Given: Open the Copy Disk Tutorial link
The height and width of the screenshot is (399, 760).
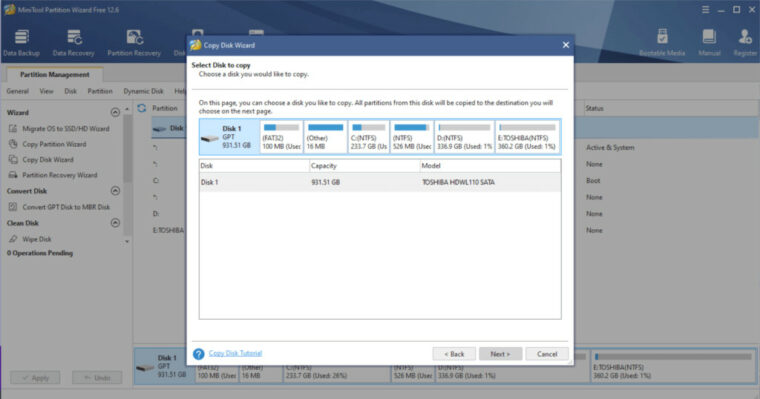Looking at the screenshot, I should [x=236, y=353].
